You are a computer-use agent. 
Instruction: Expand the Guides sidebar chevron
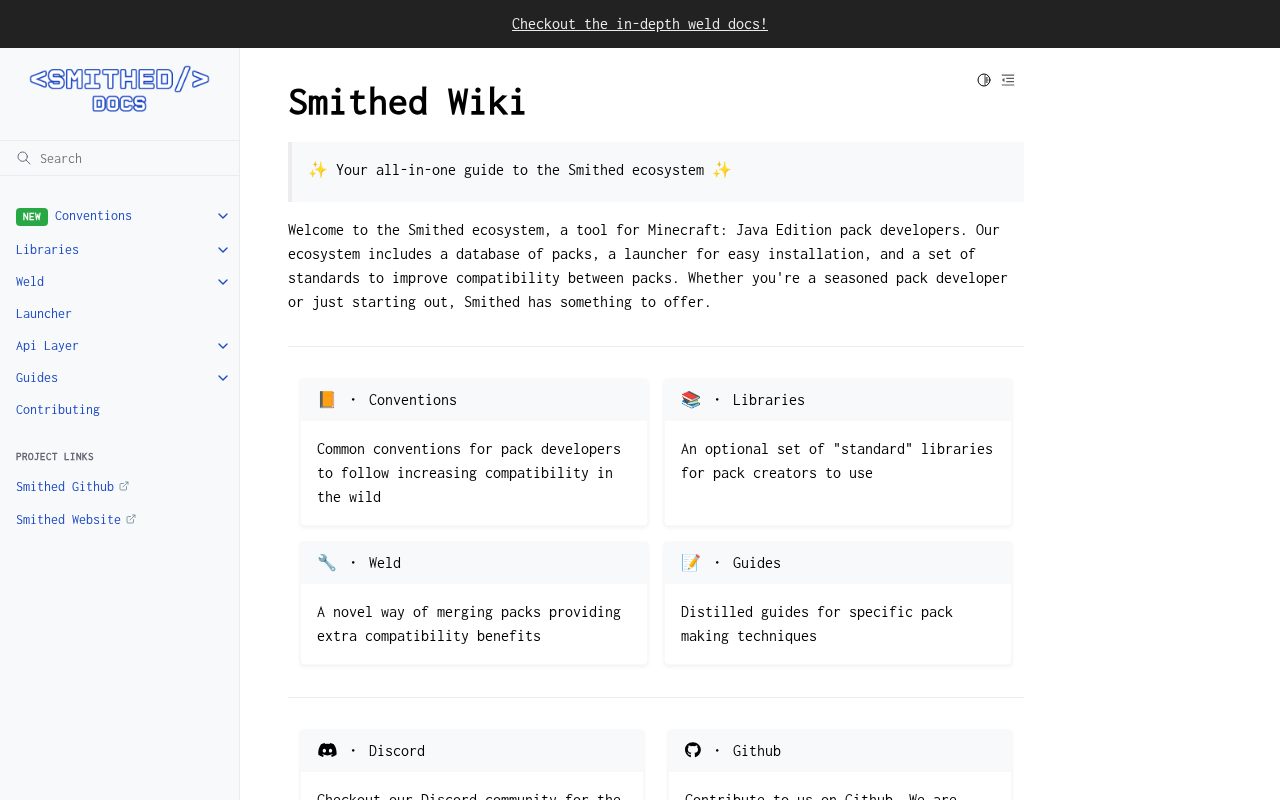(x=223, y=378)
